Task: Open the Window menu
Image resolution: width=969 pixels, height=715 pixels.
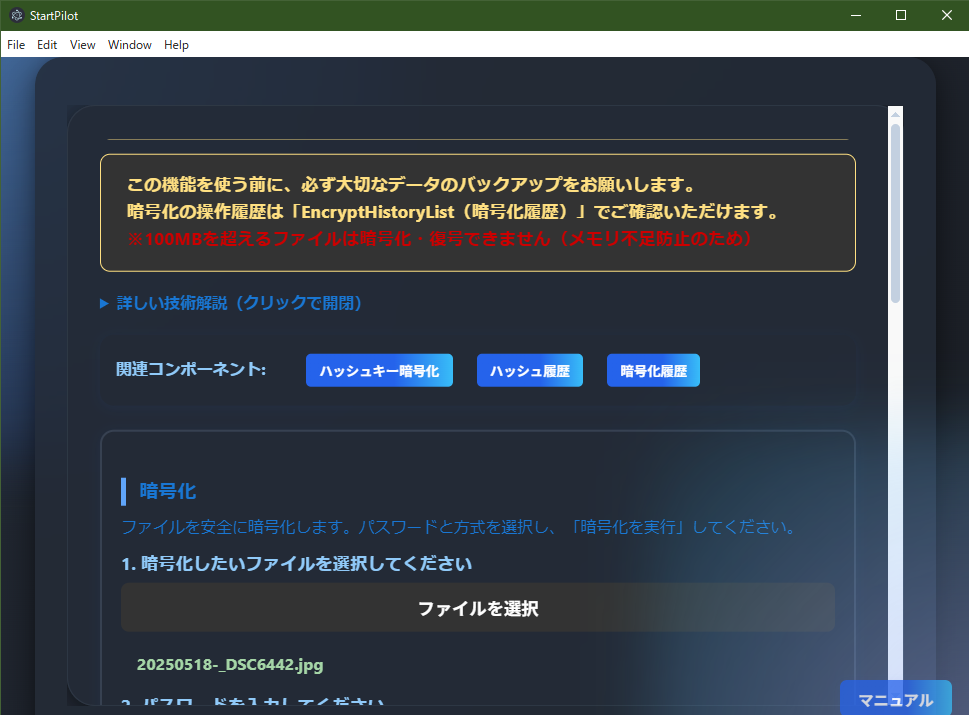Action: tap(130, 45)
